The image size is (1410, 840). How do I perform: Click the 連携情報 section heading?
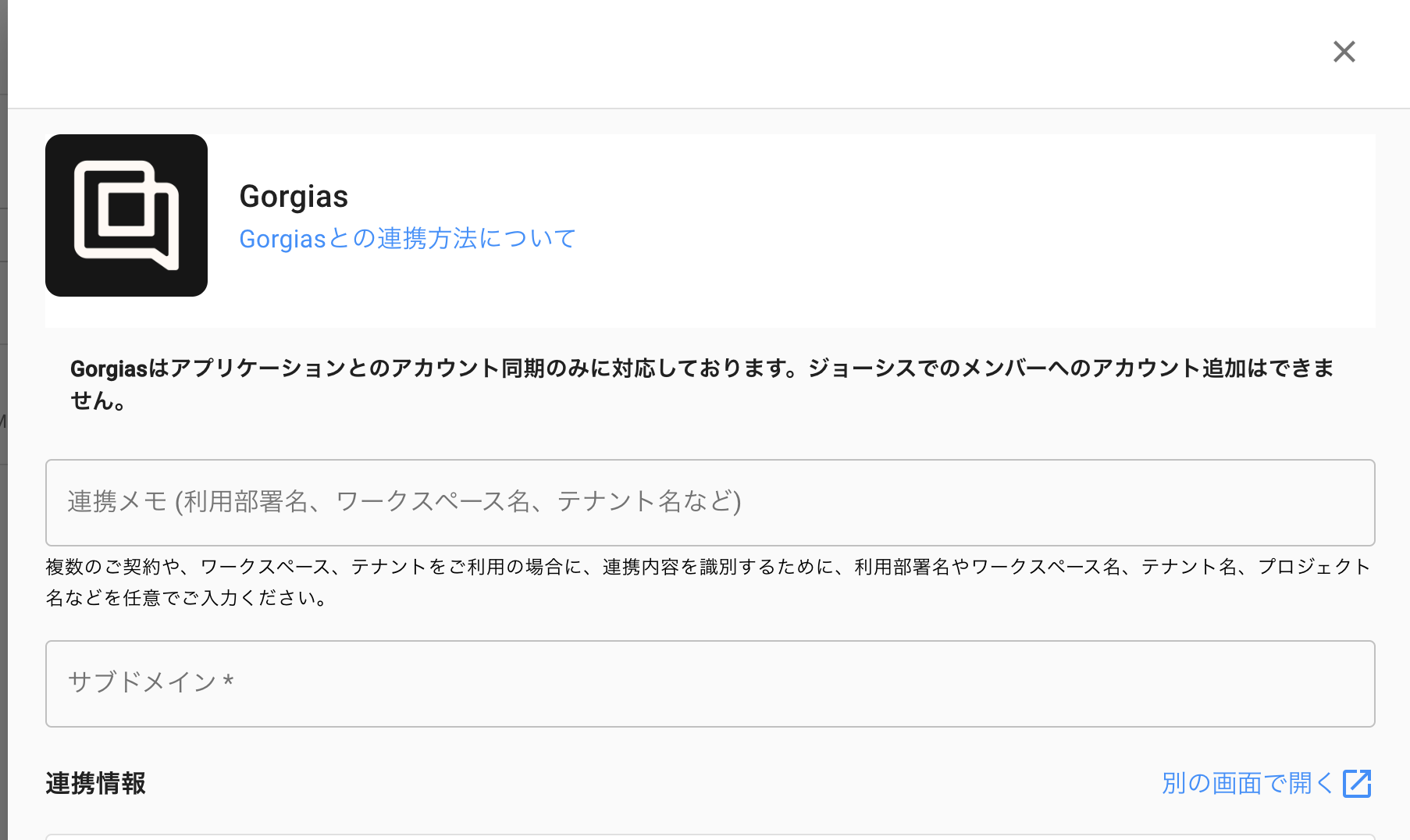[95, 783]
